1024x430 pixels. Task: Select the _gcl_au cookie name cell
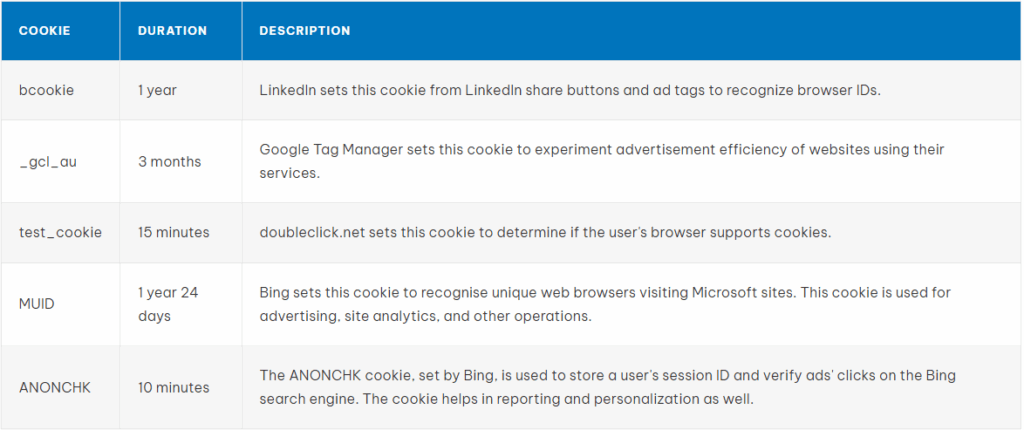tap(47, 161)
